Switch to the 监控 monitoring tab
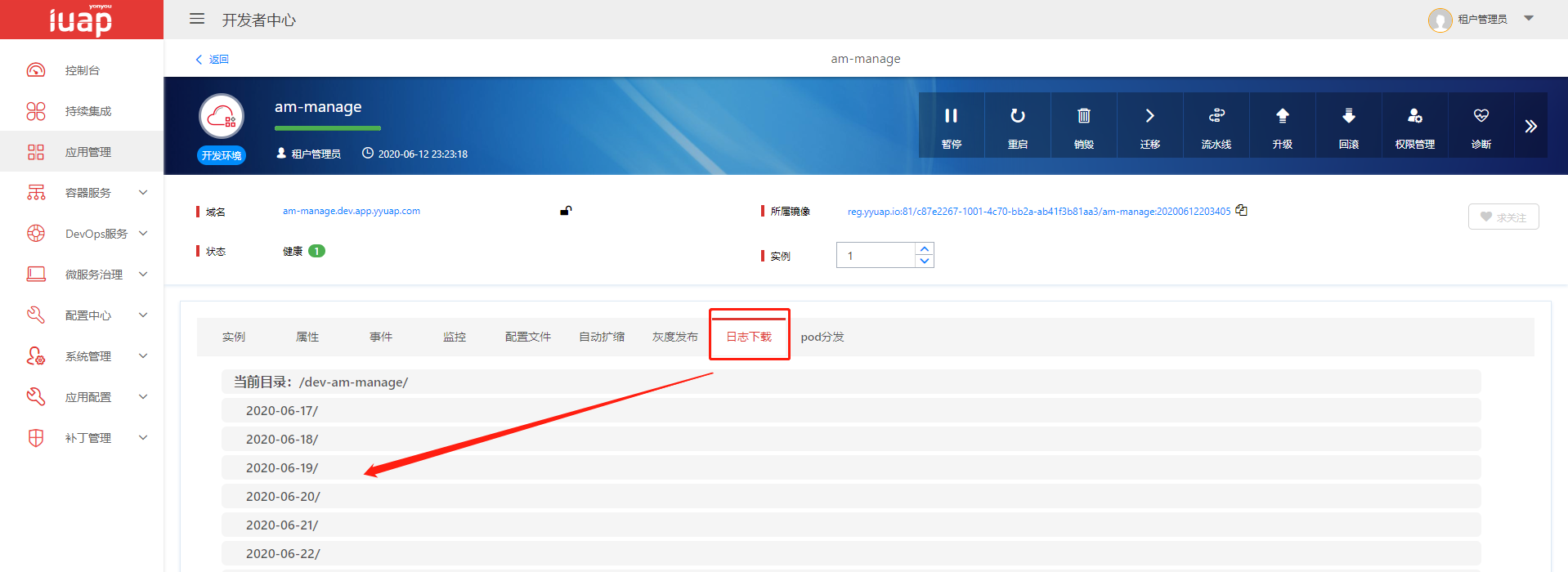 454,337
